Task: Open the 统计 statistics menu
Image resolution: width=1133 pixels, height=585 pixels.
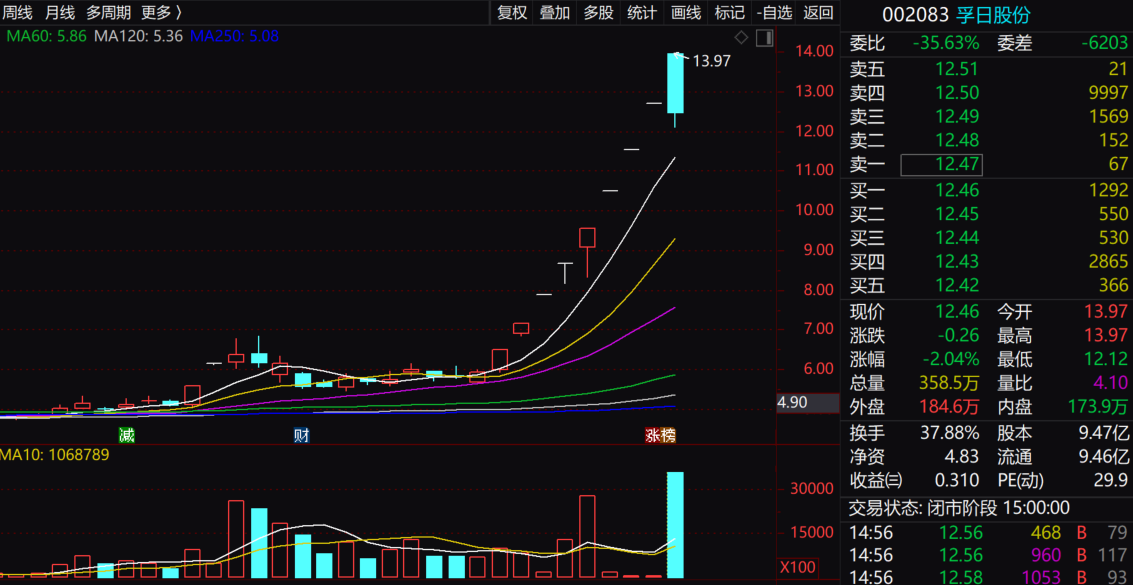Action: (x=642, y=12)
